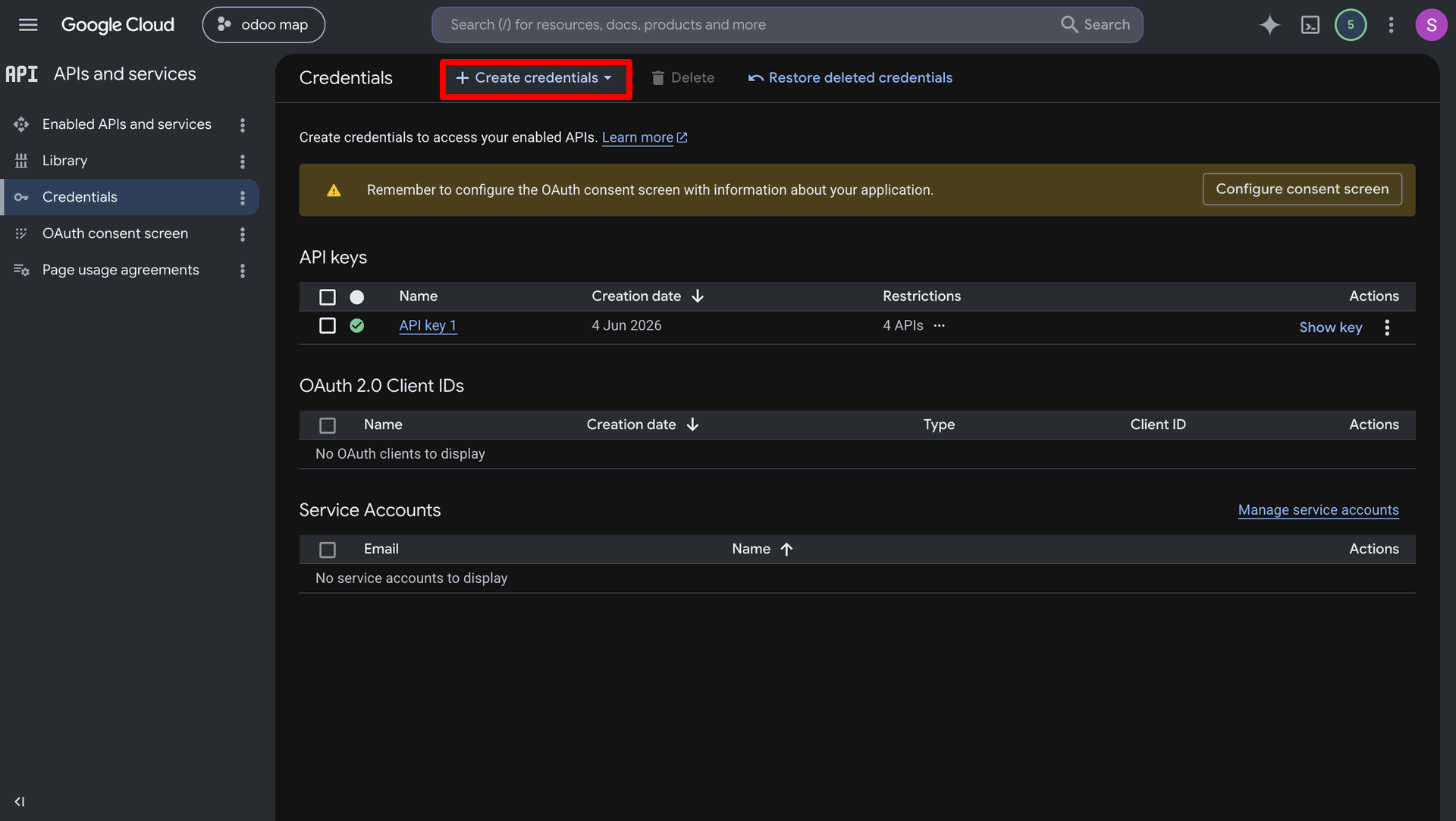Open more options next to OAuth consent screen
This screenshot has width=1456, height=821.
coord(243,234)
